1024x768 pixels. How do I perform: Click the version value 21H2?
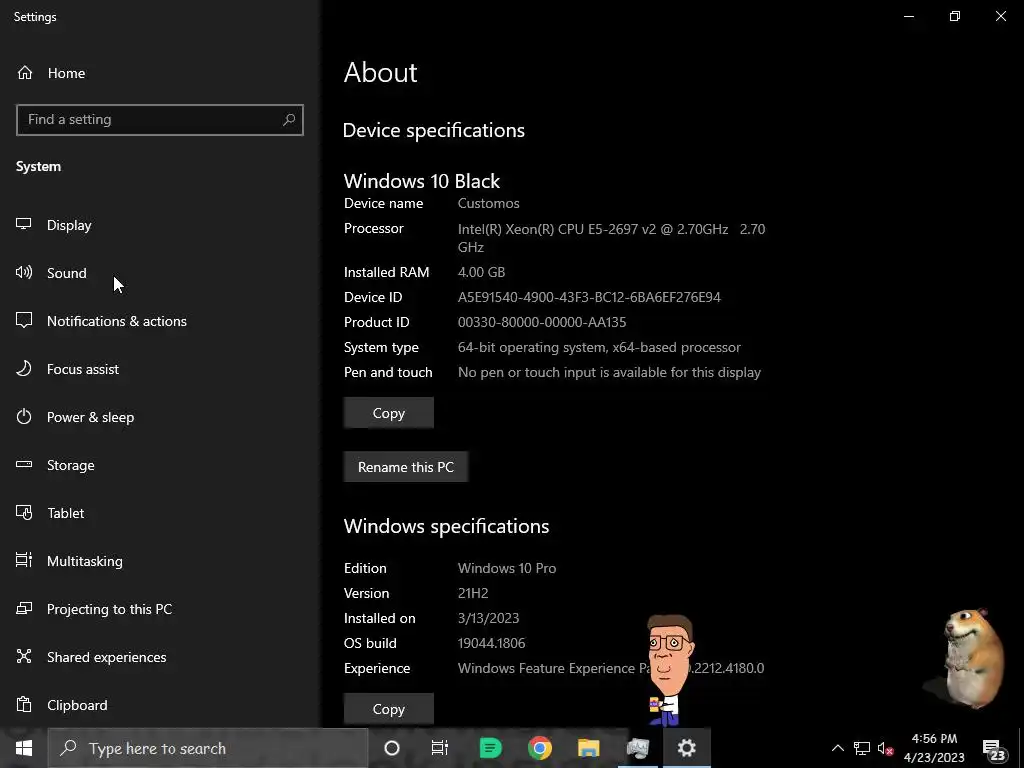point(473,593)
